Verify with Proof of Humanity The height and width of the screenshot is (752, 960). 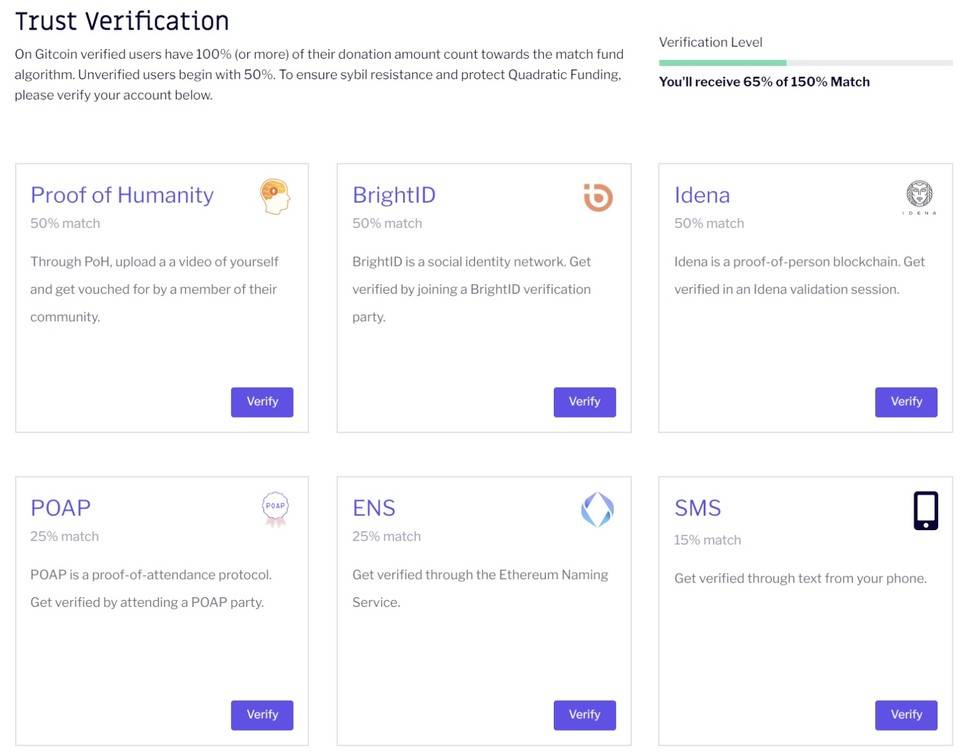262,402
